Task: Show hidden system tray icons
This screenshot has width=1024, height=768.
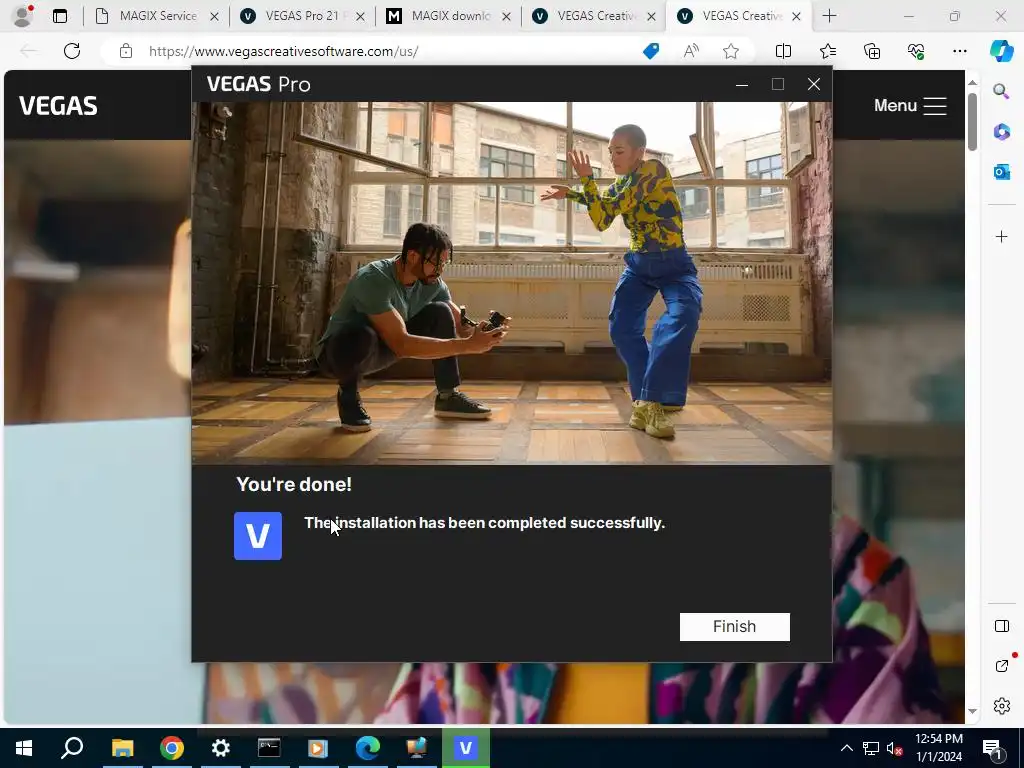Action: [x=846, y=748]
